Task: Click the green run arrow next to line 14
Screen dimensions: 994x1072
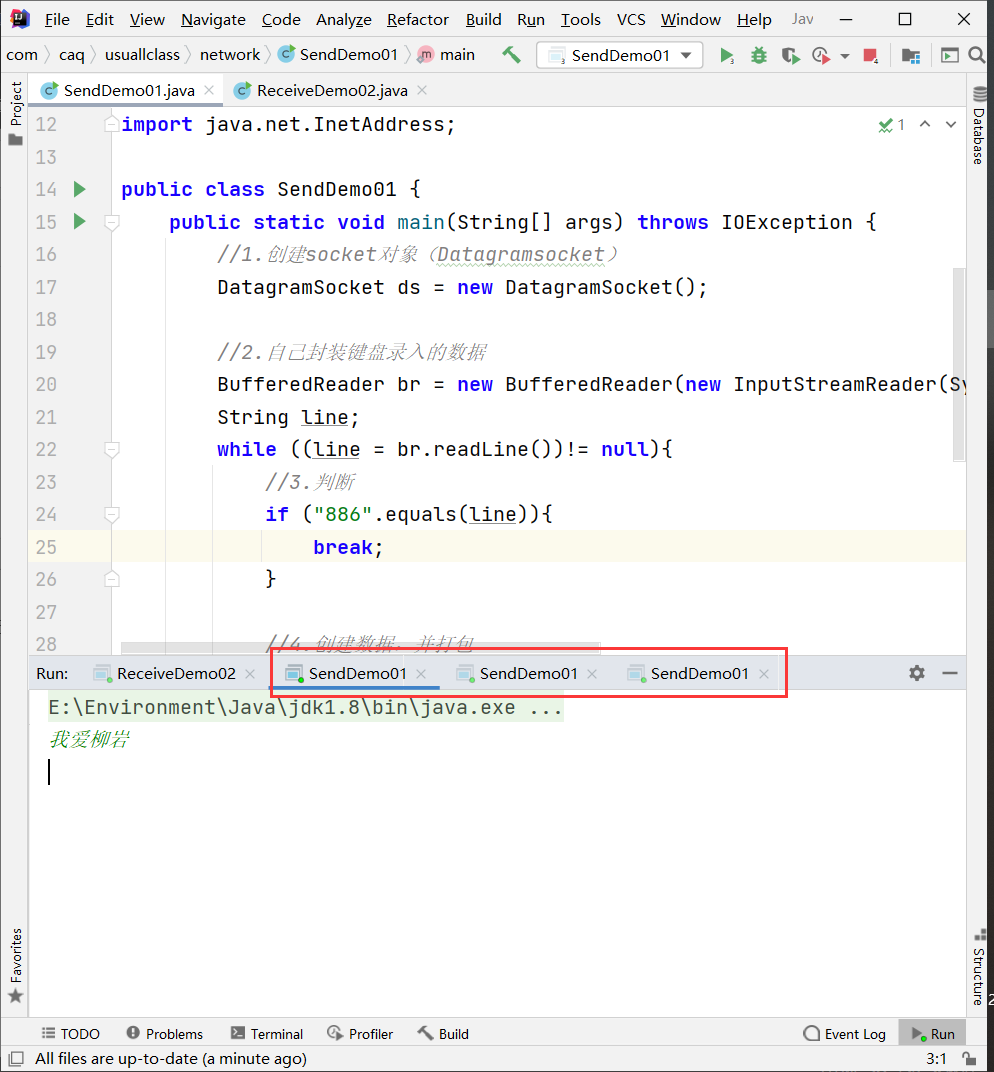Action: pyautogui.click(x=79, y=189)
